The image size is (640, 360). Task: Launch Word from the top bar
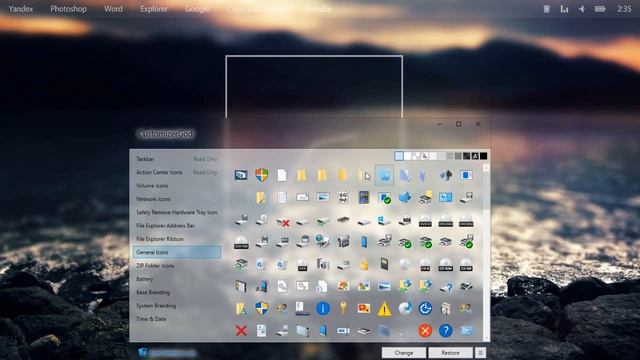(113, 9)
